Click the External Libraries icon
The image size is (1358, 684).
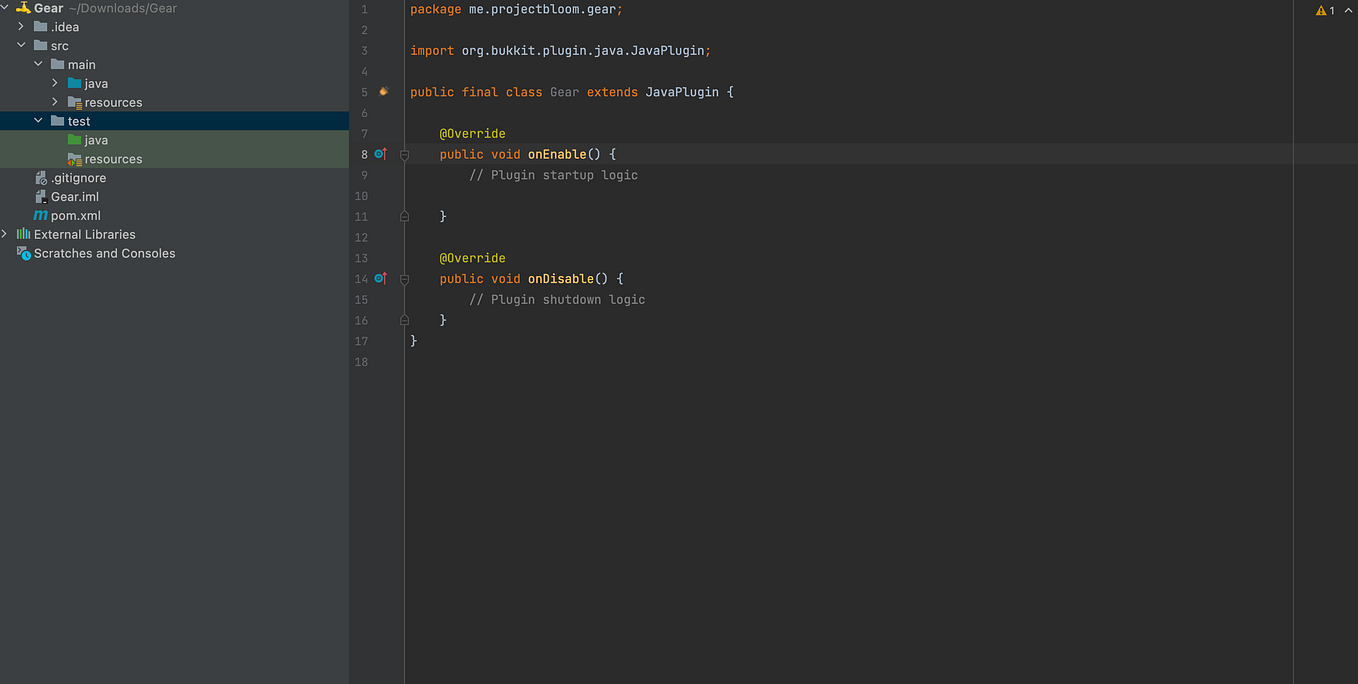(x=23, y=234)
